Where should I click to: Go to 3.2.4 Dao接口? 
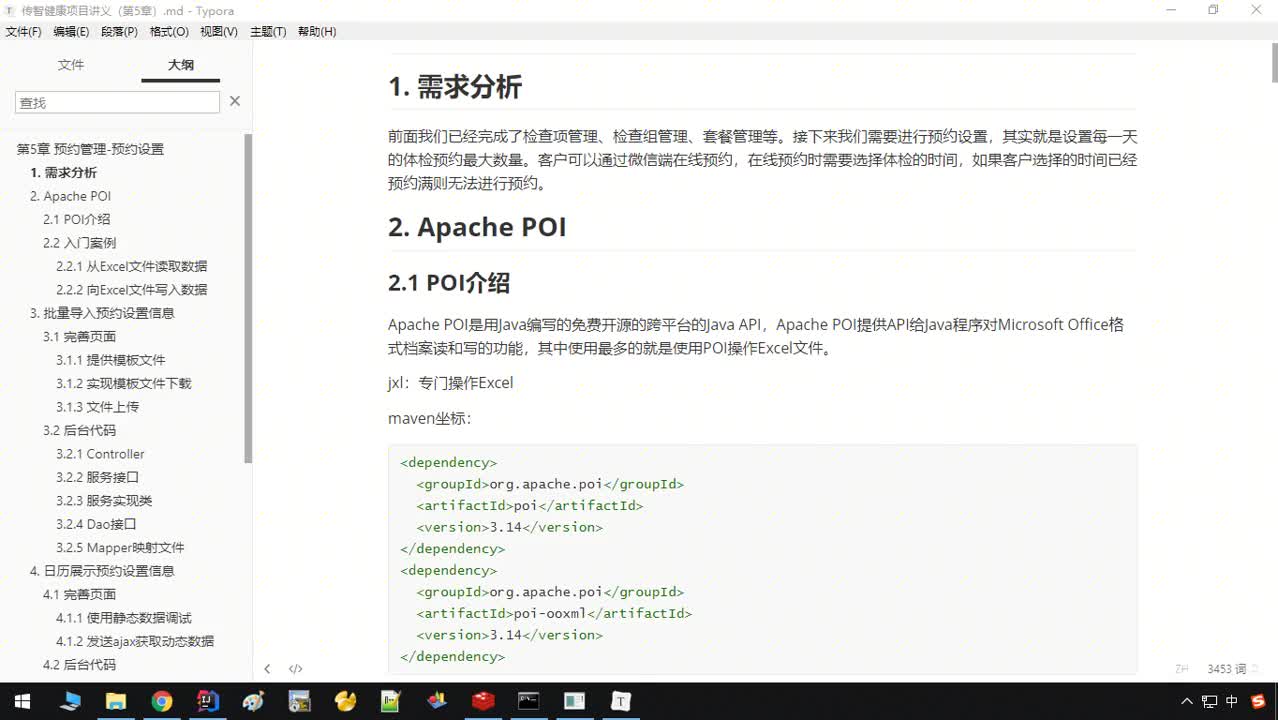(x=95, y=524)
